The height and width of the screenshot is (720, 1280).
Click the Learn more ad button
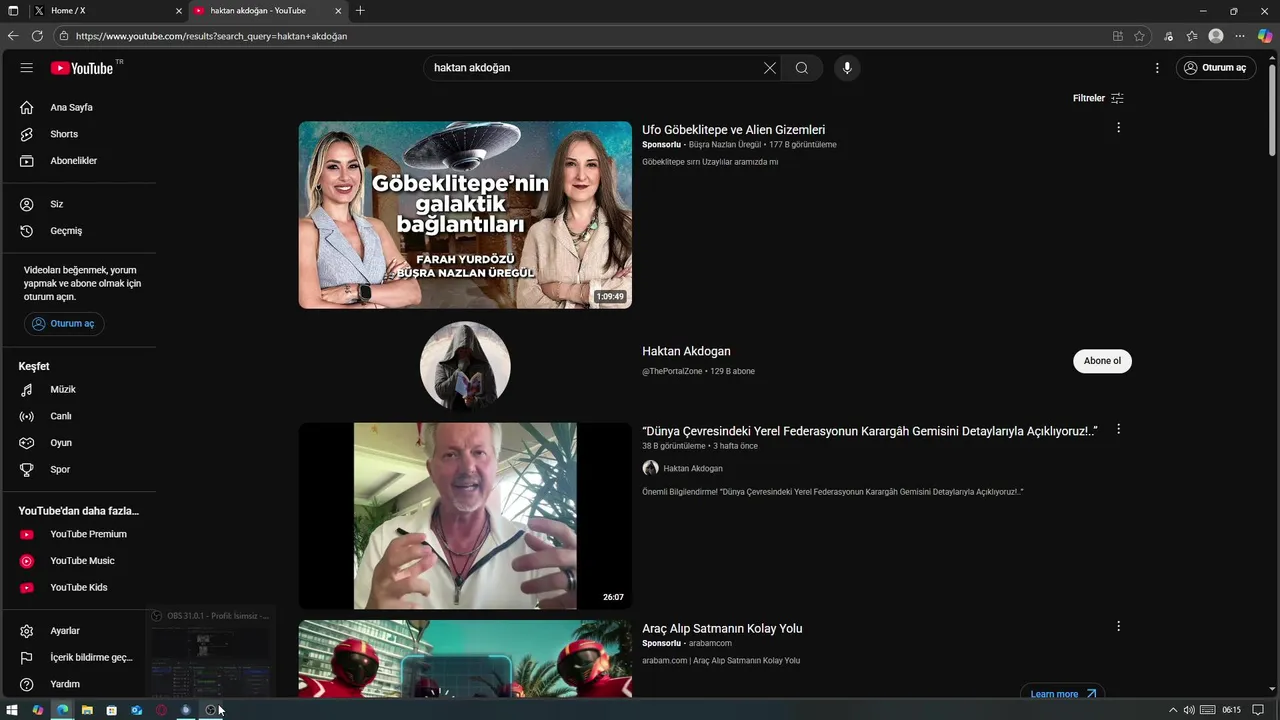click(1062, 694)
